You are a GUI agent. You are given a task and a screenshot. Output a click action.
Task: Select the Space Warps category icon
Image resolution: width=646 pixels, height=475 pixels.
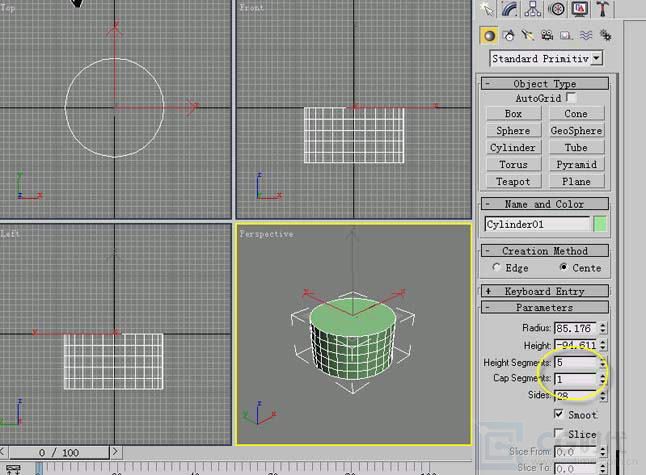click(x=586, y=36)
